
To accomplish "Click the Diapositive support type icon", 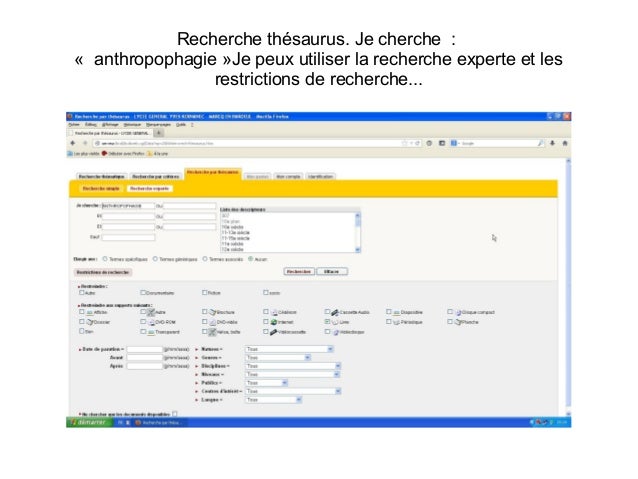I will tap(397, 313).
